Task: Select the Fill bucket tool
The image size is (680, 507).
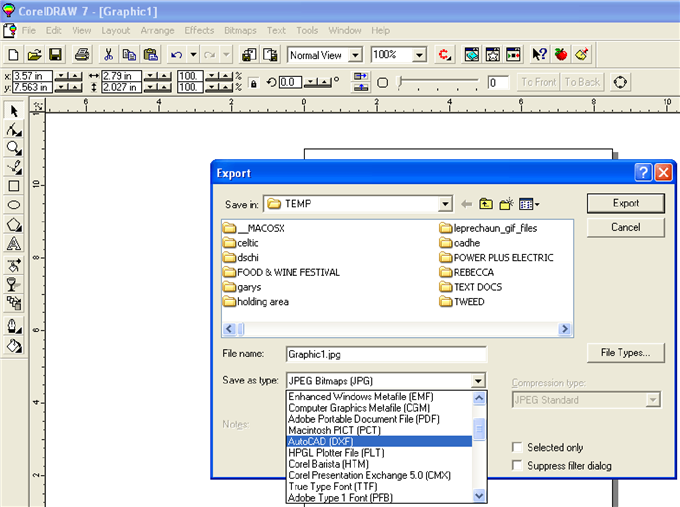Action: click(x=14, y=346)
